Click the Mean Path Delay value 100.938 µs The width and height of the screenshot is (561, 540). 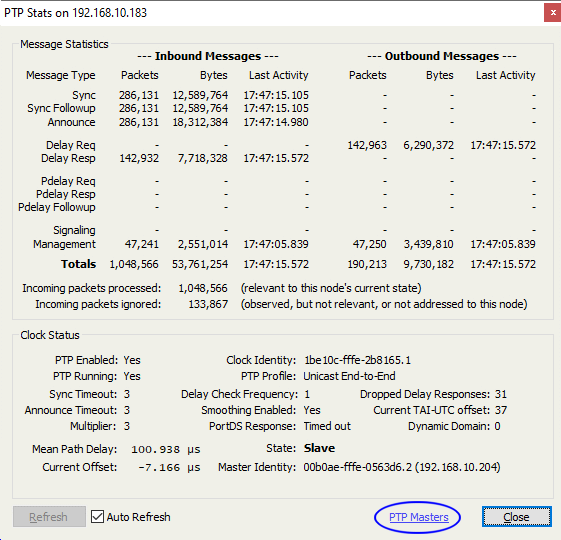tap(166, 449)
